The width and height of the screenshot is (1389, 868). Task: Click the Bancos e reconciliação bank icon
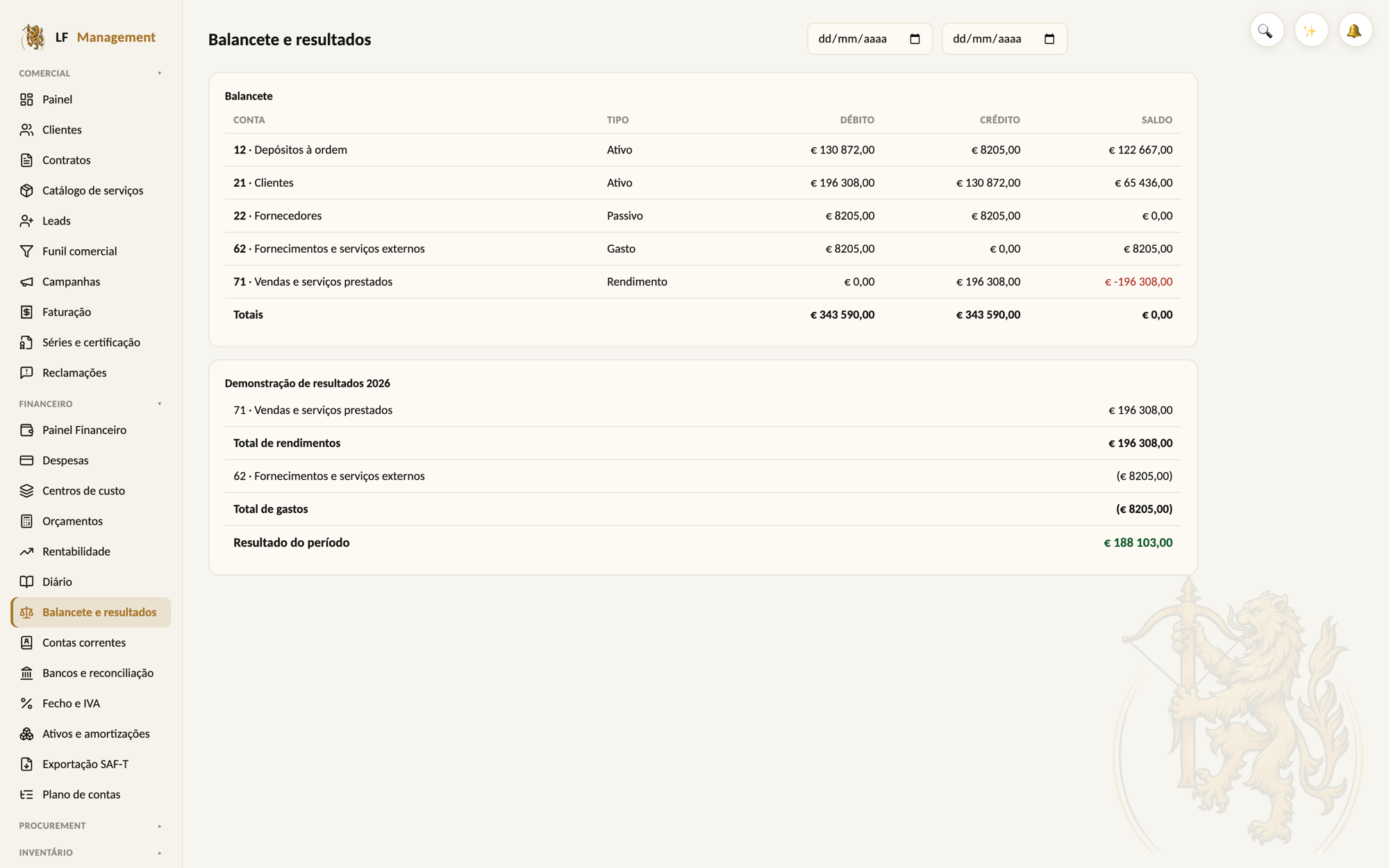26,673
